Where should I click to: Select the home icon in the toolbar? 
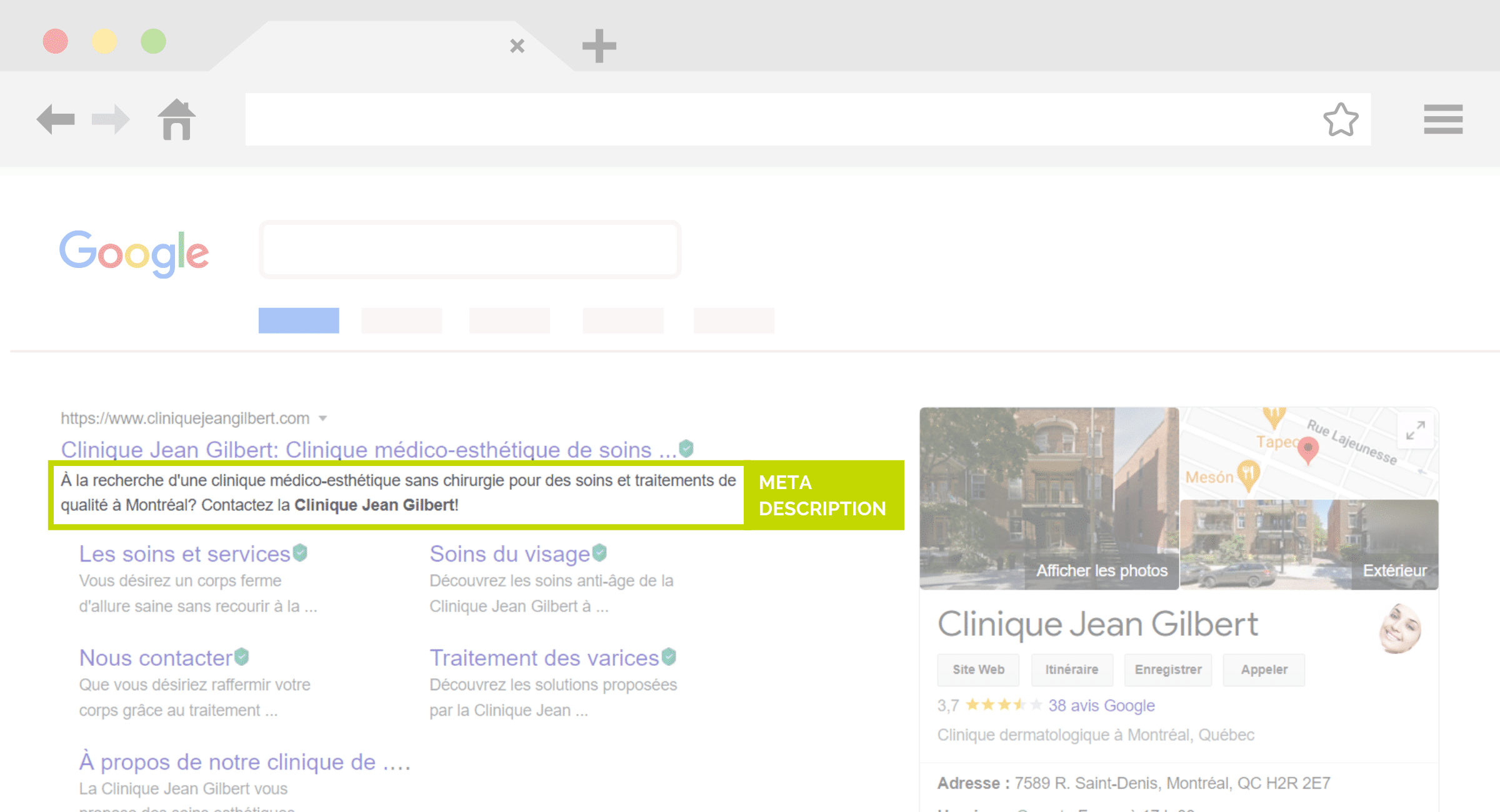(x=177, y=119)
